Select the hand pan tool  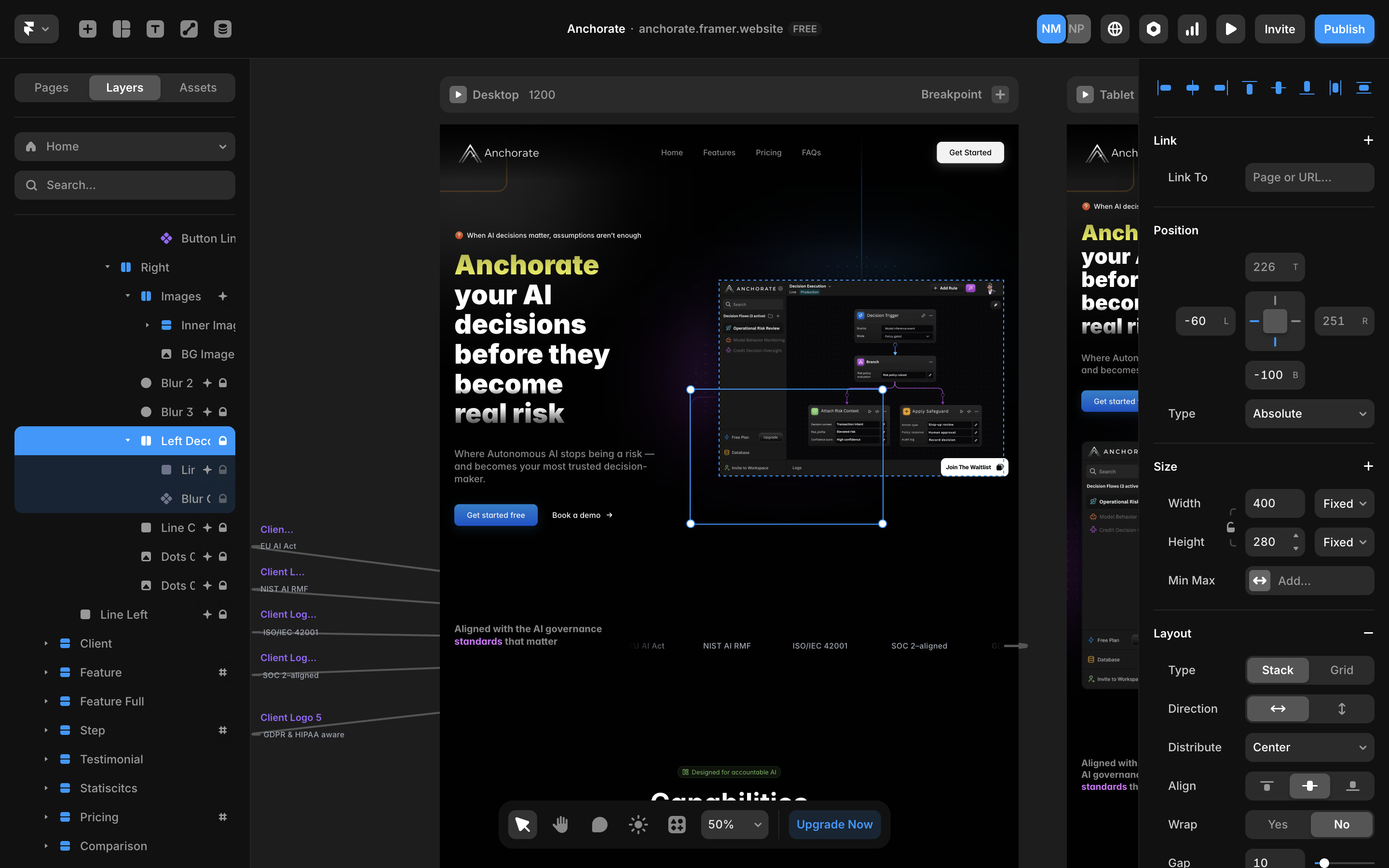point(560,825)
